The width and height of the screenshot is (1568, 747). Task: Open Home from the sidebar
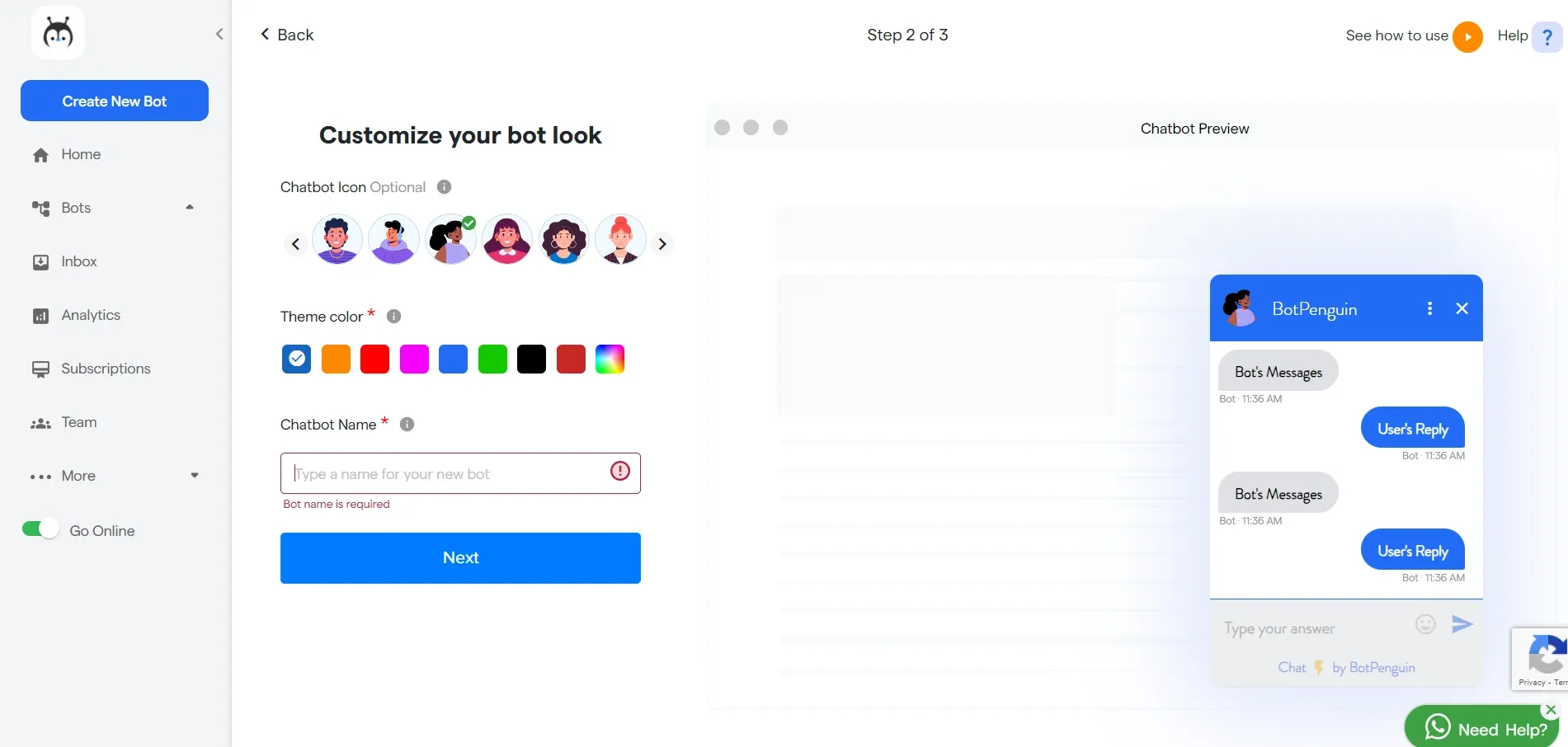coord(81,154)
